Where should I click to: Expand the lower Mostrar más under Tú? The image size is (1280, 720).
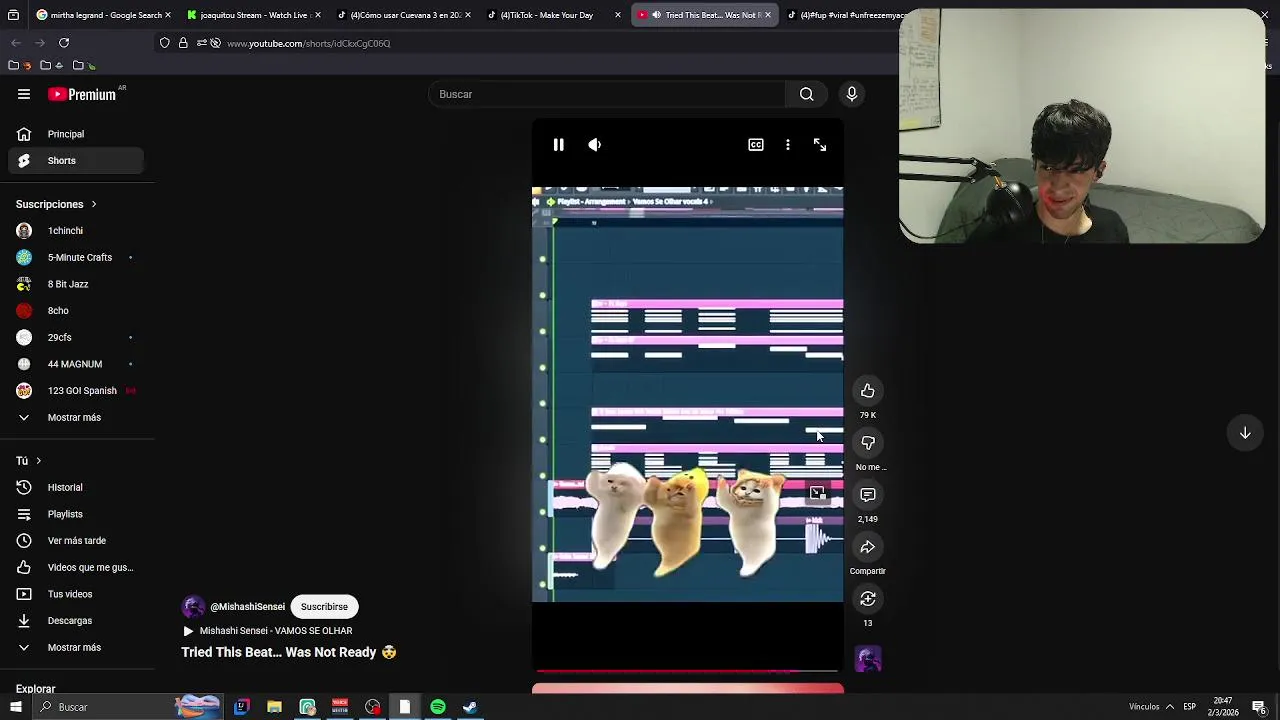76,647
